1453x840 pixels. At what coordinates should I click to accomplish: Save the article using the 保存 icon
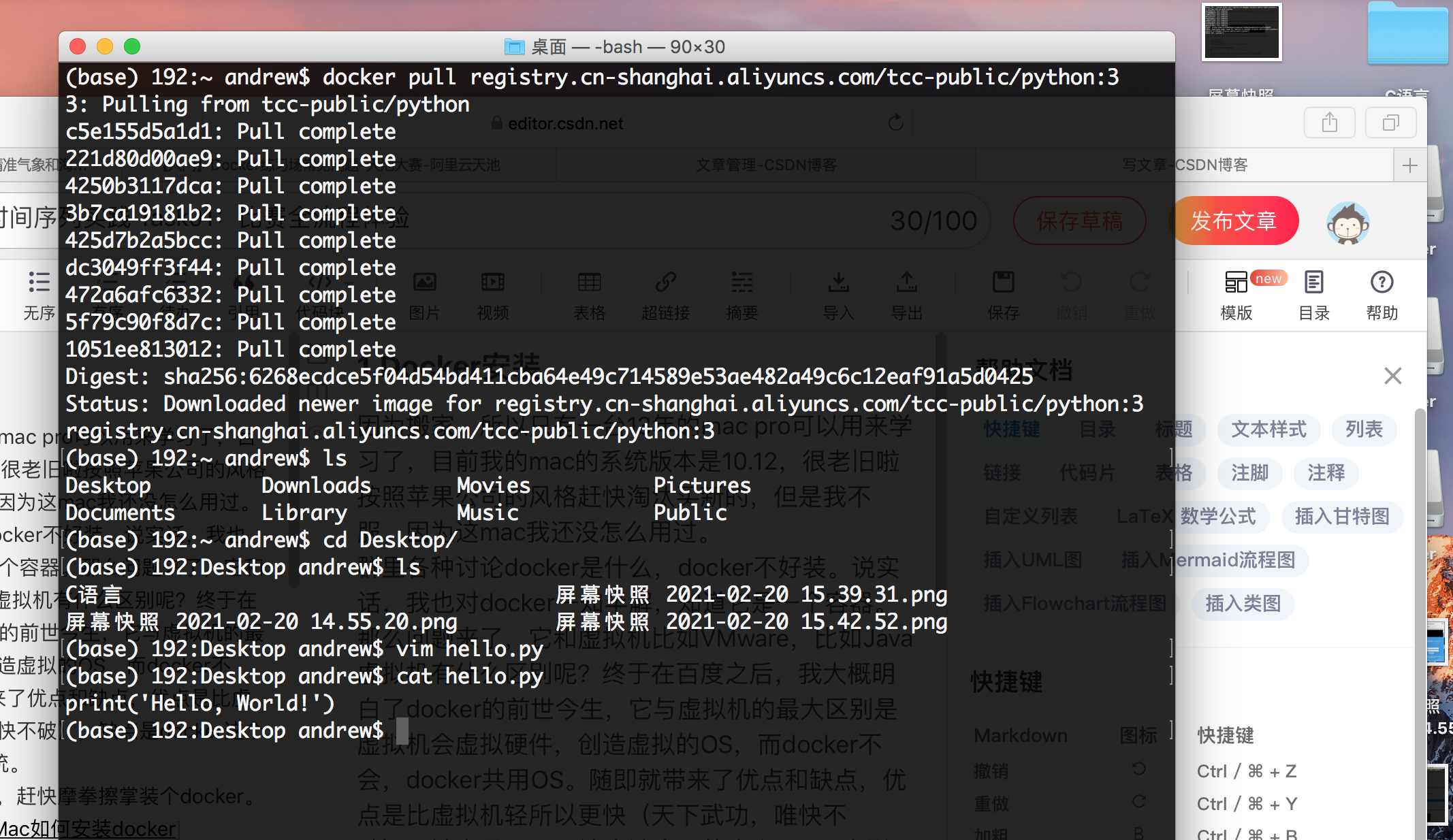[x=1003, y=293]
